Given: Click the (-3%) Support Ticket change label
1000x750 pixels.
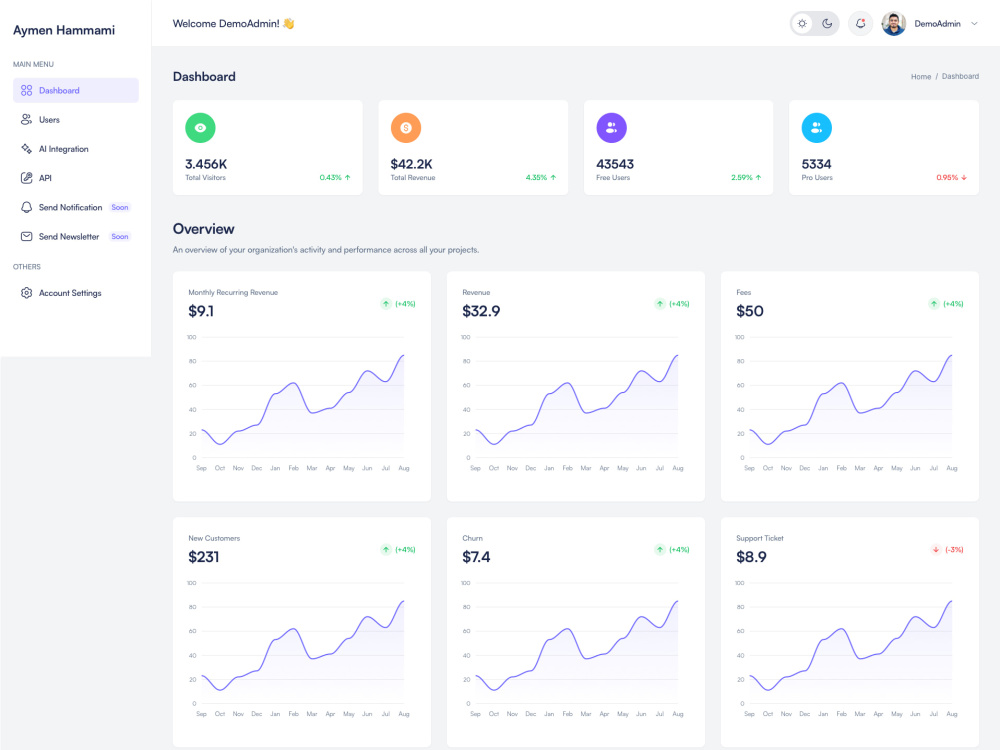Looking at the screenshot, I should click(x=954, y=549).
